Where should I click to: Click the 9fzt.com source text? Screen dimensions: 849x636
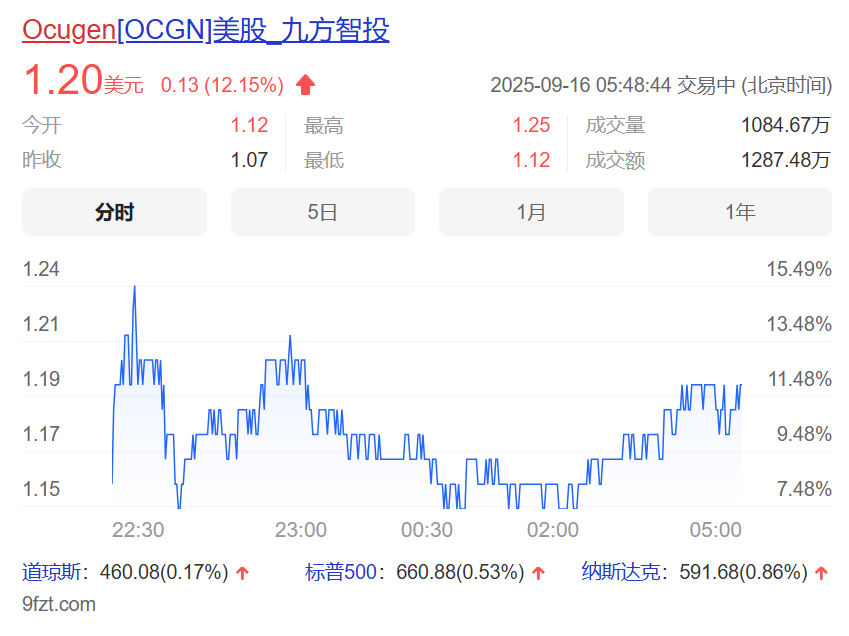coord(59,604)
